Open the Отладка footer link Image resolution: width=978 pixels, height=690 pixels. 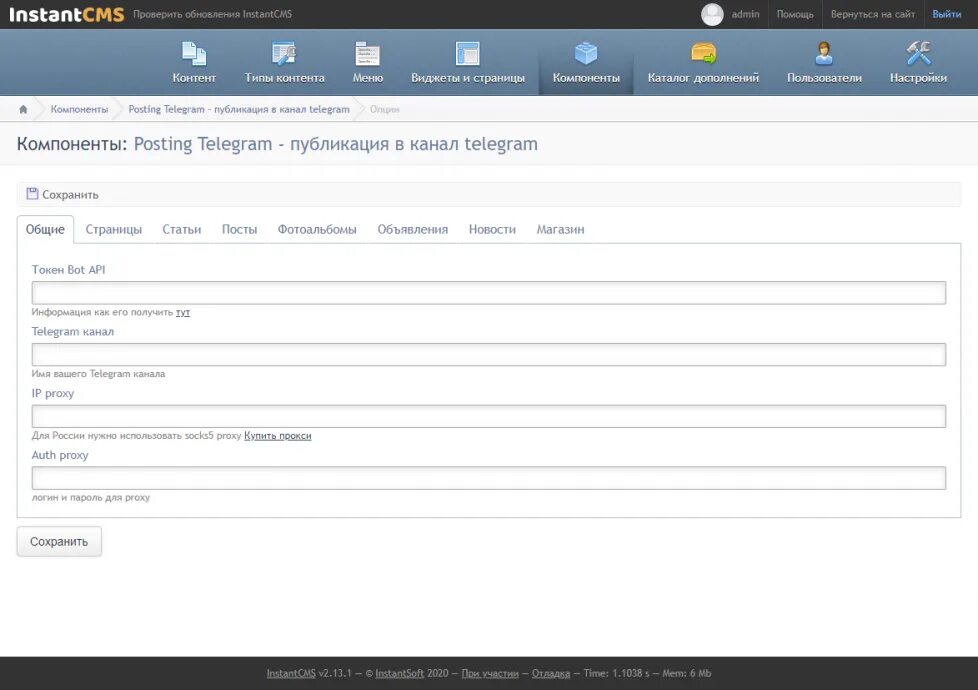click(x=551, y=673)
